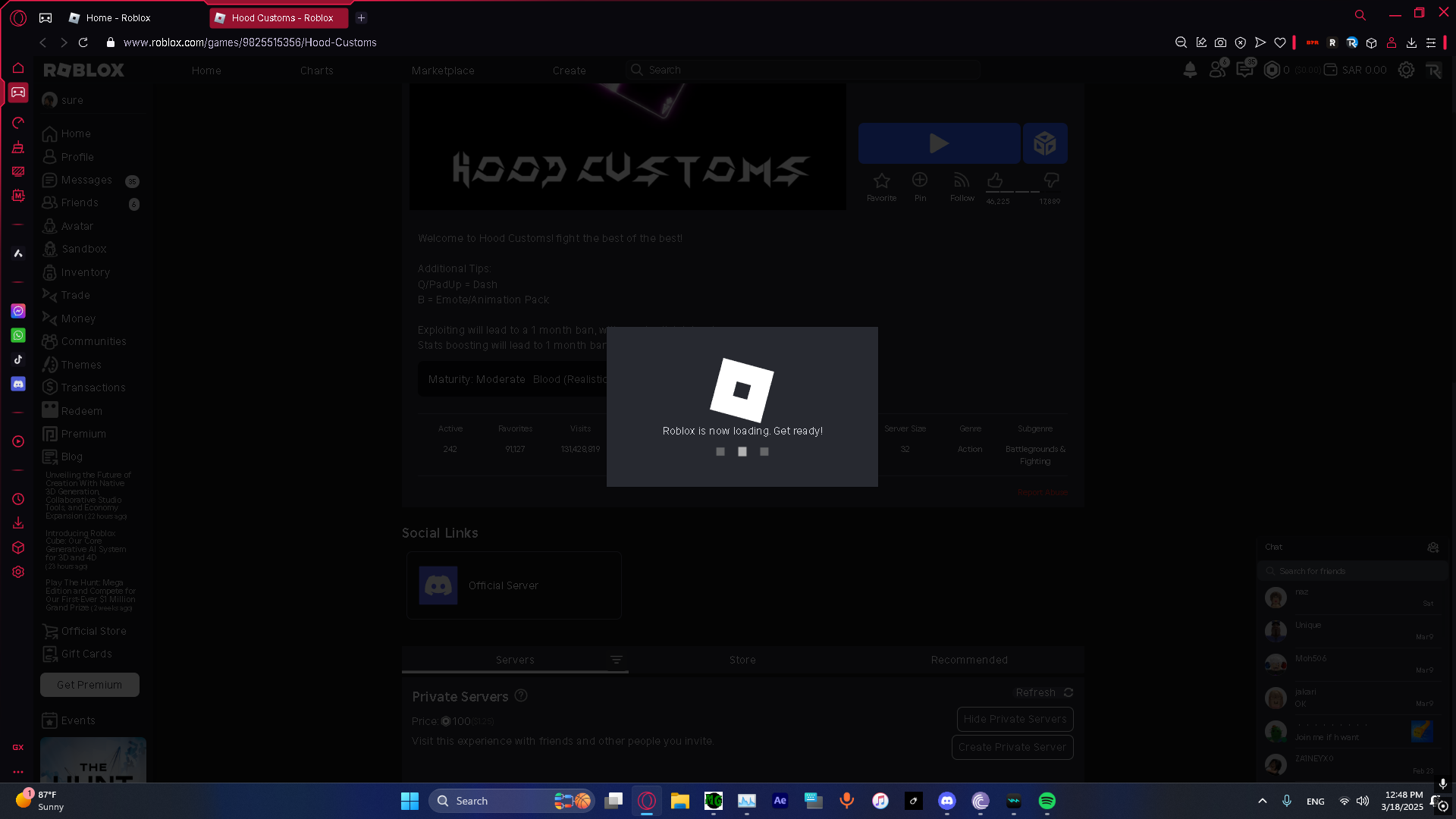Image resolution: width=1456 pixels, height=819 pixels.
Task: Open WhatsApp in Opera sidebar
Action: (x=18, y=335)
